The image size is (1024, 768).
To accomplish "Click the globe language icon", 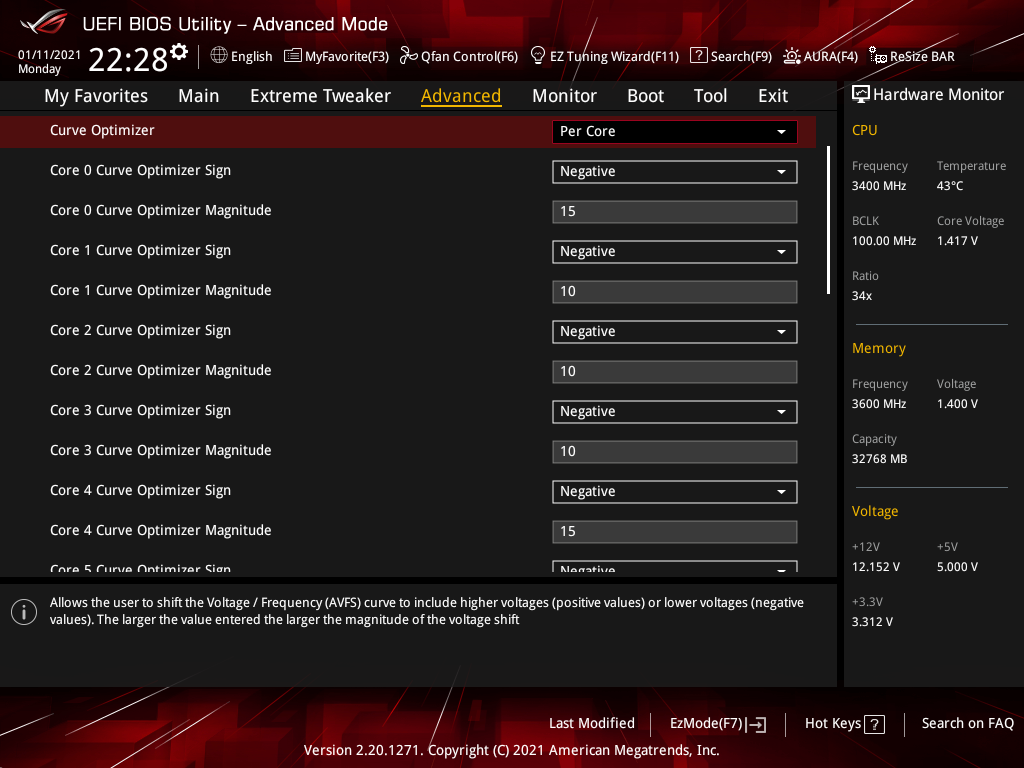I will (x=219, y=56).
